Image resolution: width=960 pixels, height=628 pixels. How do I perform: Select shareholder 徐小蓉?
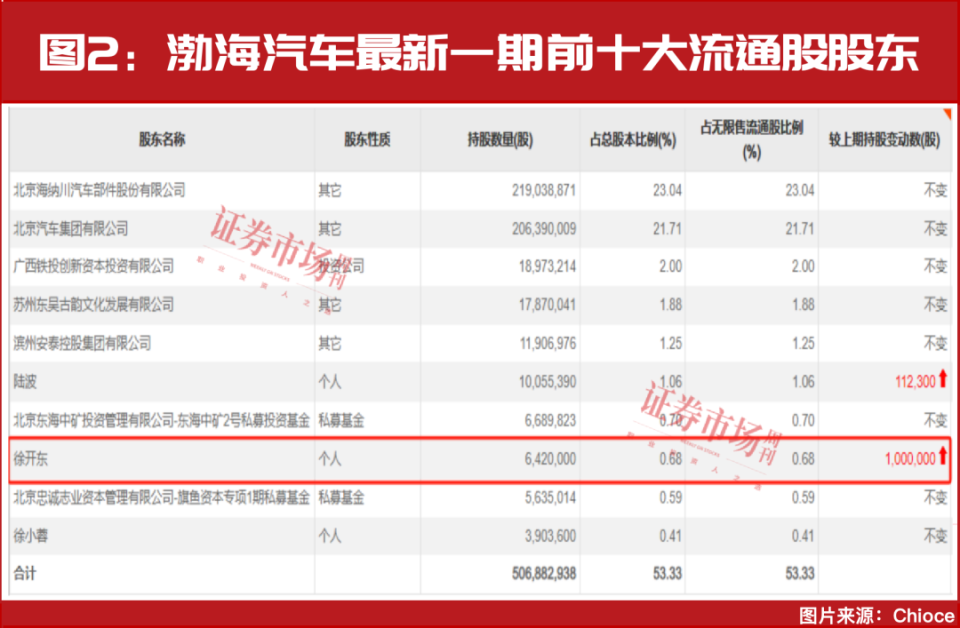pos(31,536)
